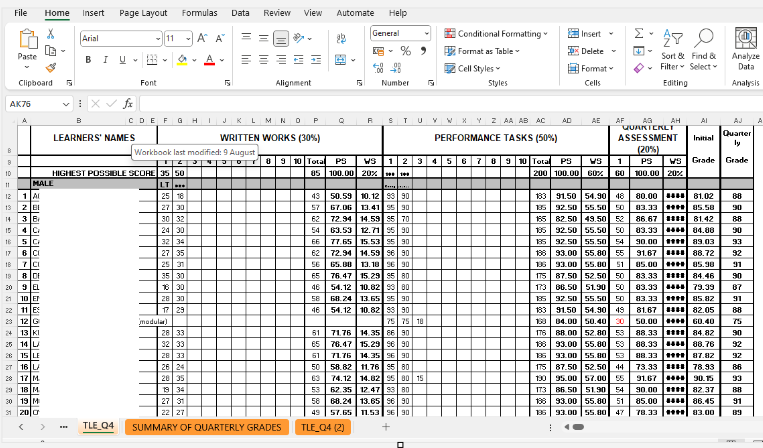The width and height of the screenshot is (763, 448).
Task: Click the Orientation text angle icon
Action: pyautogui.click(x=299, y=38)
